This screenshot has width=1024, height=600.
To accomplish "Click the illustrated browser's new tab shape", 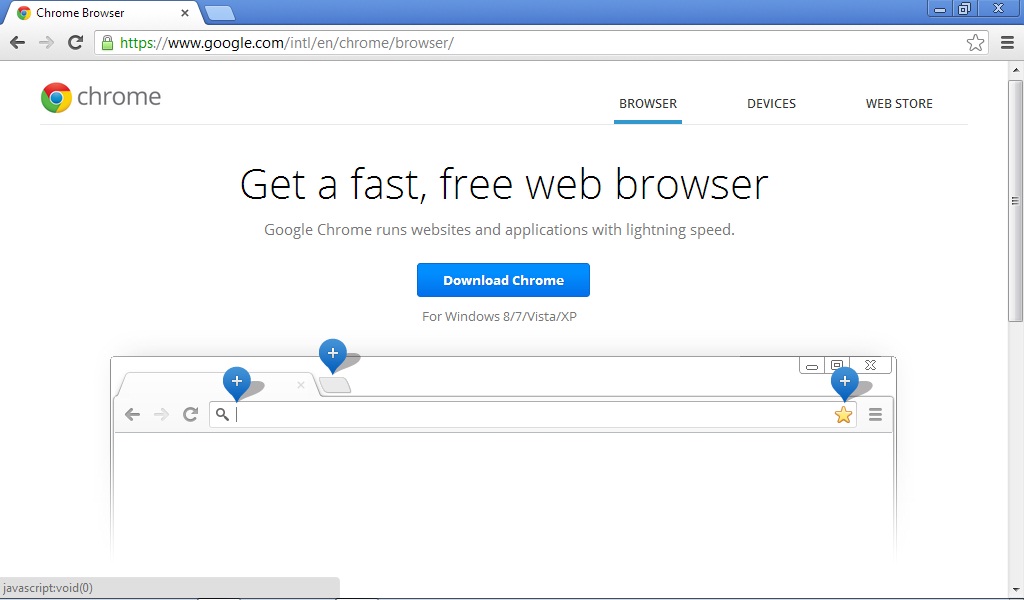I will pos(335,385).
